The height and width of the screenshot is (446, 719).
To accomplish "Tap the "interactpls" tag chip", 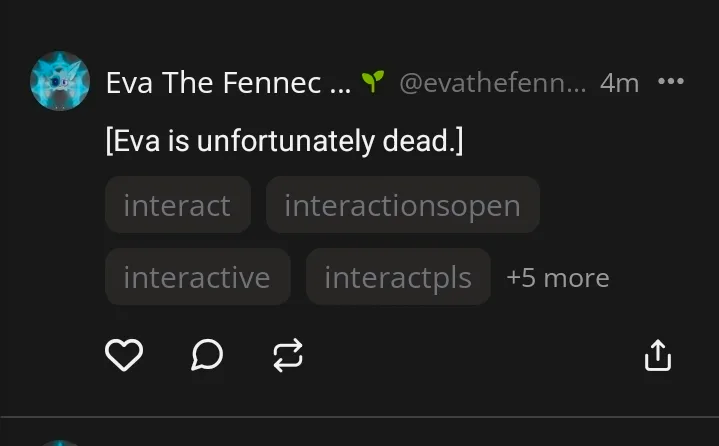I will click(x=398, y=277).
